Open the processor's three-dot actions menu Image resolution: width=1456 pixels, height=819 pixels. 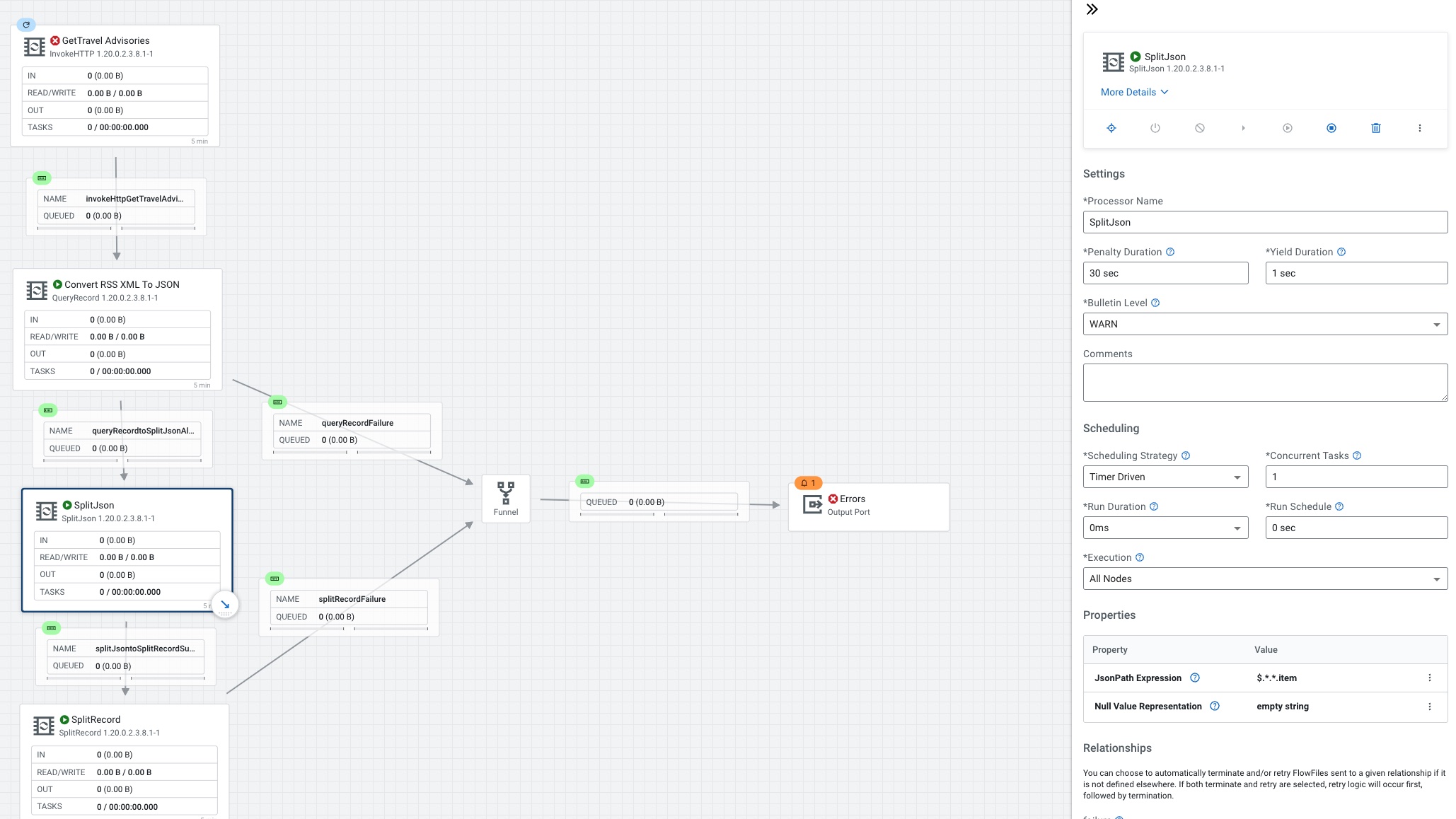click(x=1419, y=128)
